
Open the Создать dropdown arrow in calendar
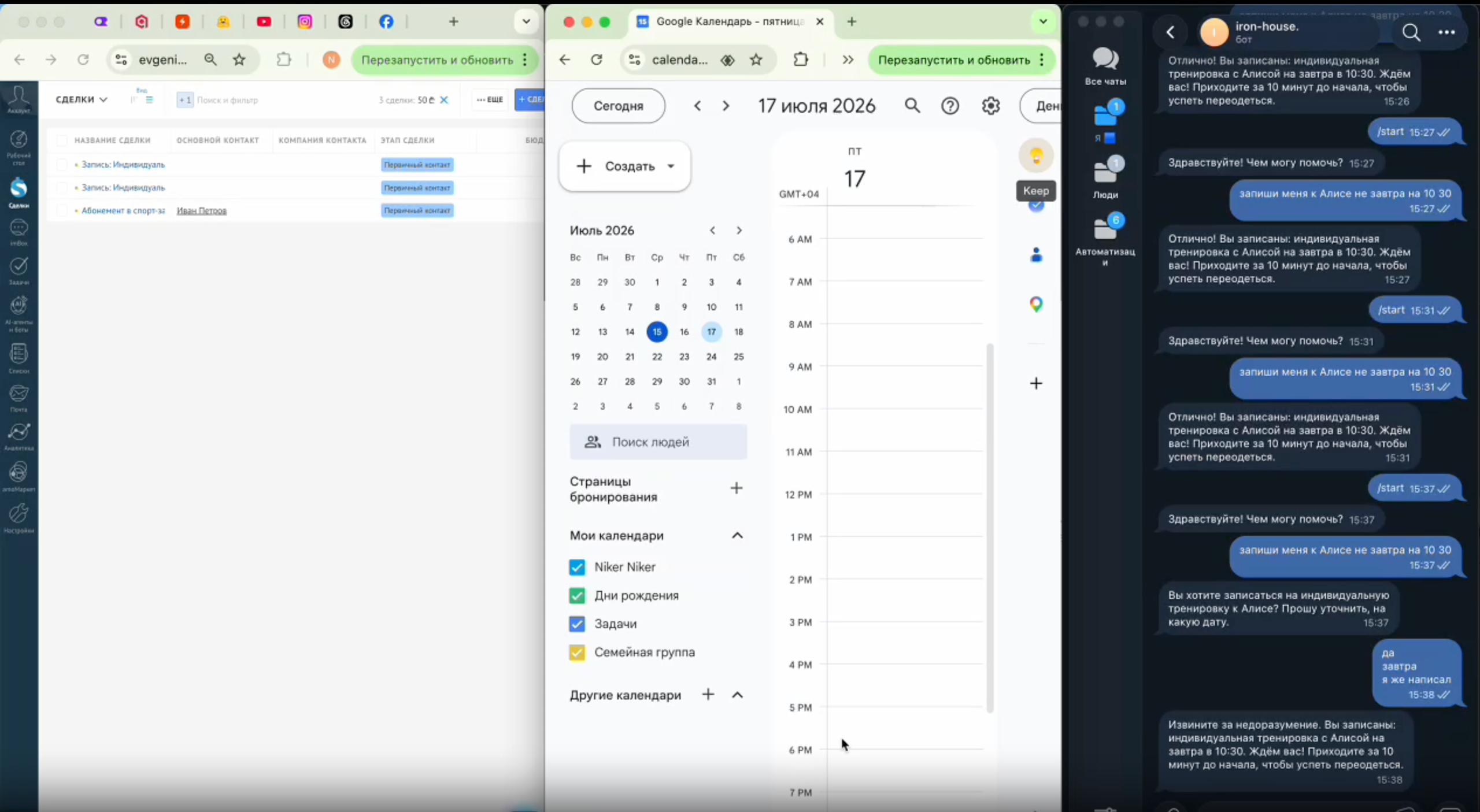[x=671, y=166]
